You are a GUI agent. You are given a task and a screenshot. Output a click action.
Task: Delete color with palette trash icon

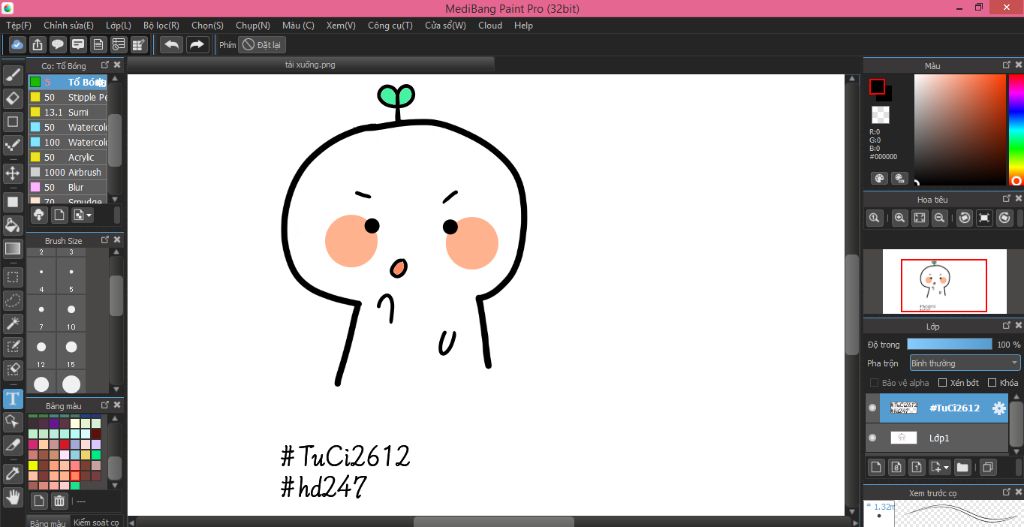[59, 501]
